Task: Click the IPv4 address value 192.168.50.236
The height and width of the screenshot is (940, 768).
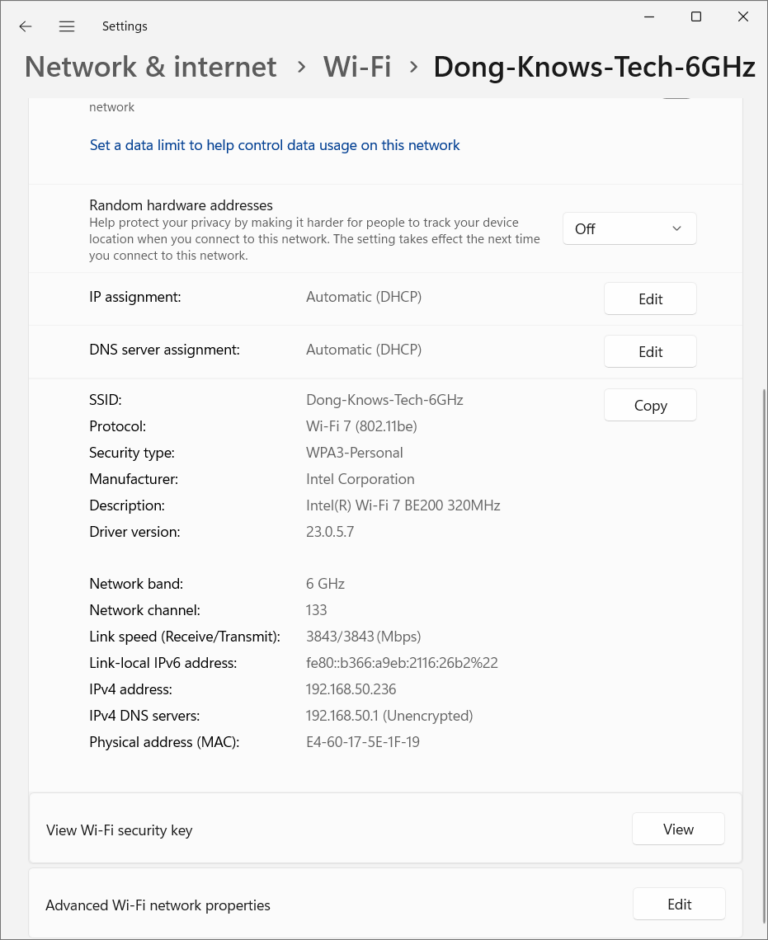Action: [351, 689]
